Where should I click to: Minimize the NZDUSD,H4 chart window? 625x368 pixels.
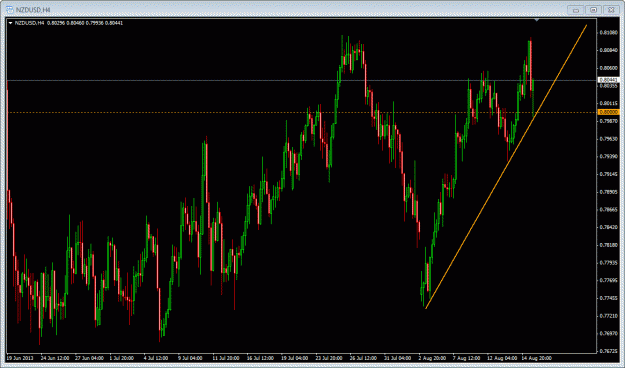point(576,10)
